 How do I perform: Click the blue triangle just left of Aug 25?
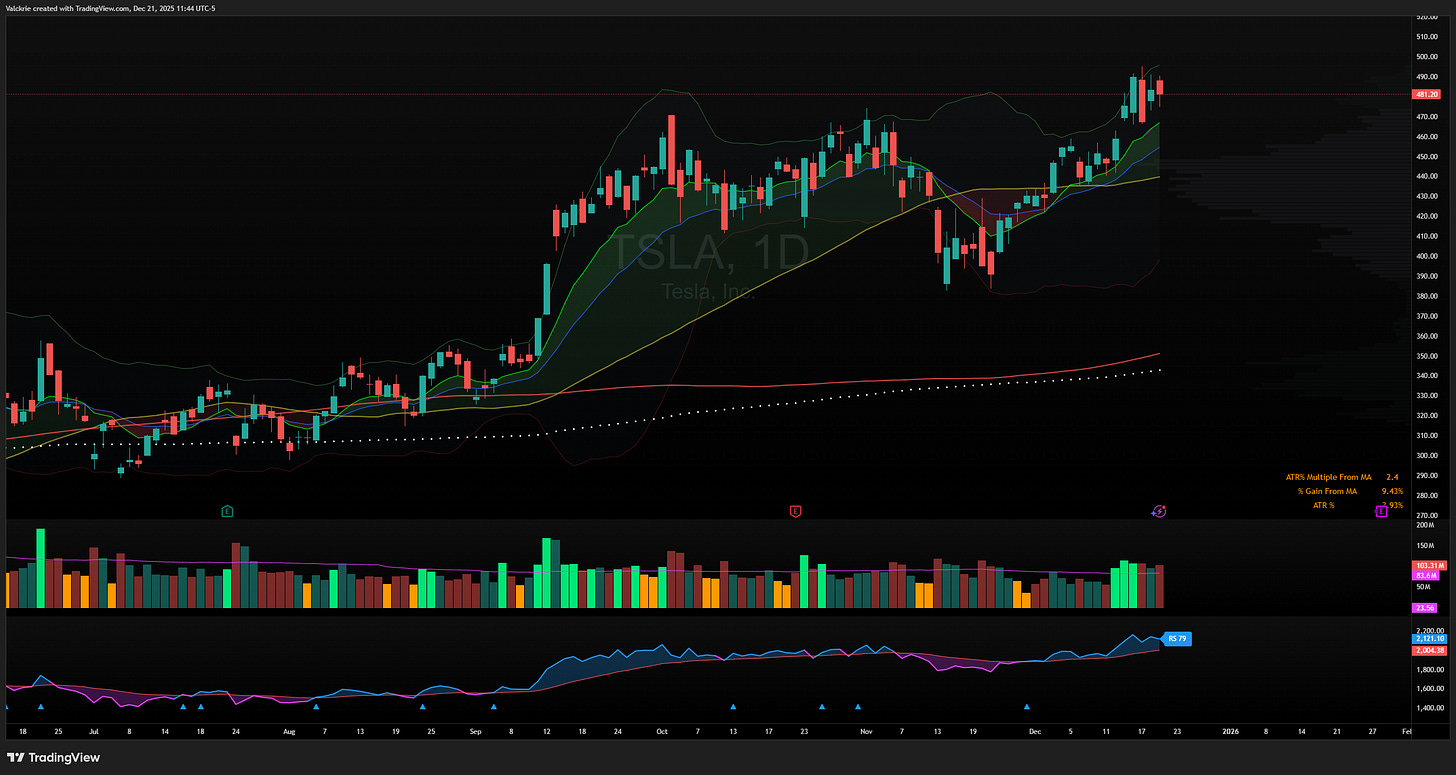coord(422,707)
